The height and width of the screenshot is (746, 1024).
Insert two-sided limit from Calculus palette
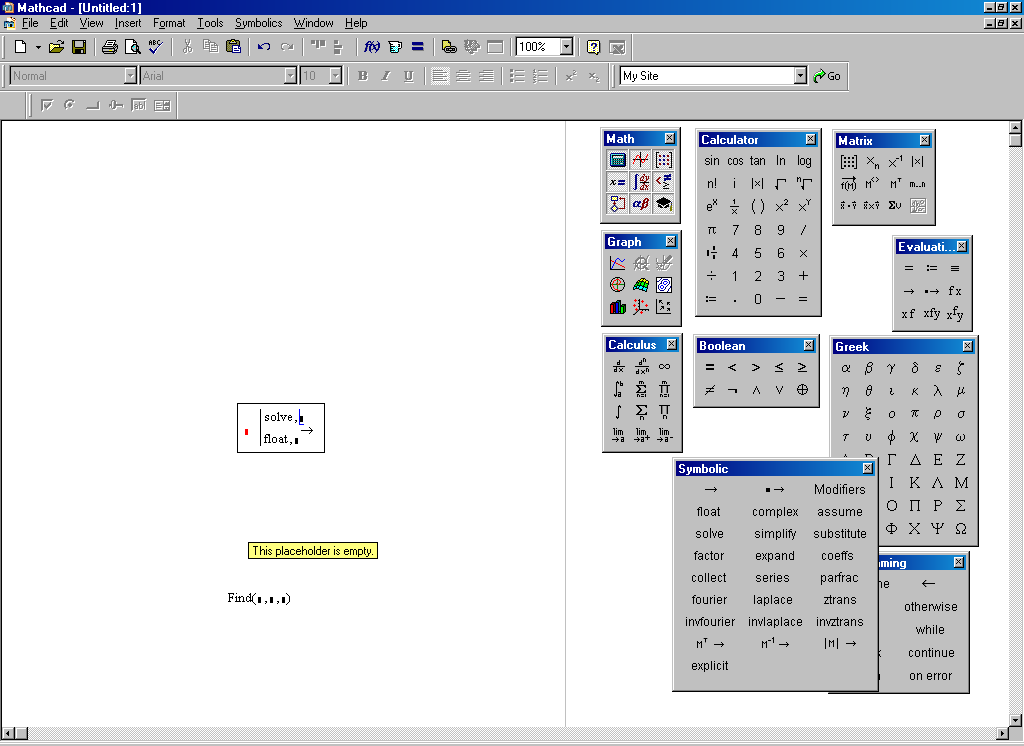click(x=618, y=434)
